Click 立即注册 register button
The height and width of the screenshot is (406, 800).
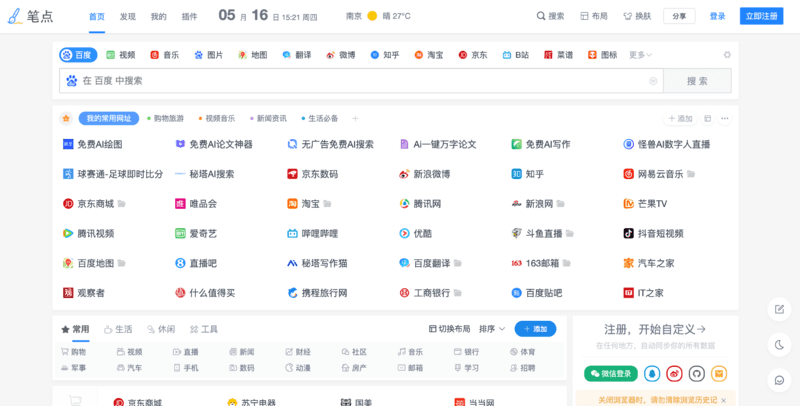[x=761, y=16]
